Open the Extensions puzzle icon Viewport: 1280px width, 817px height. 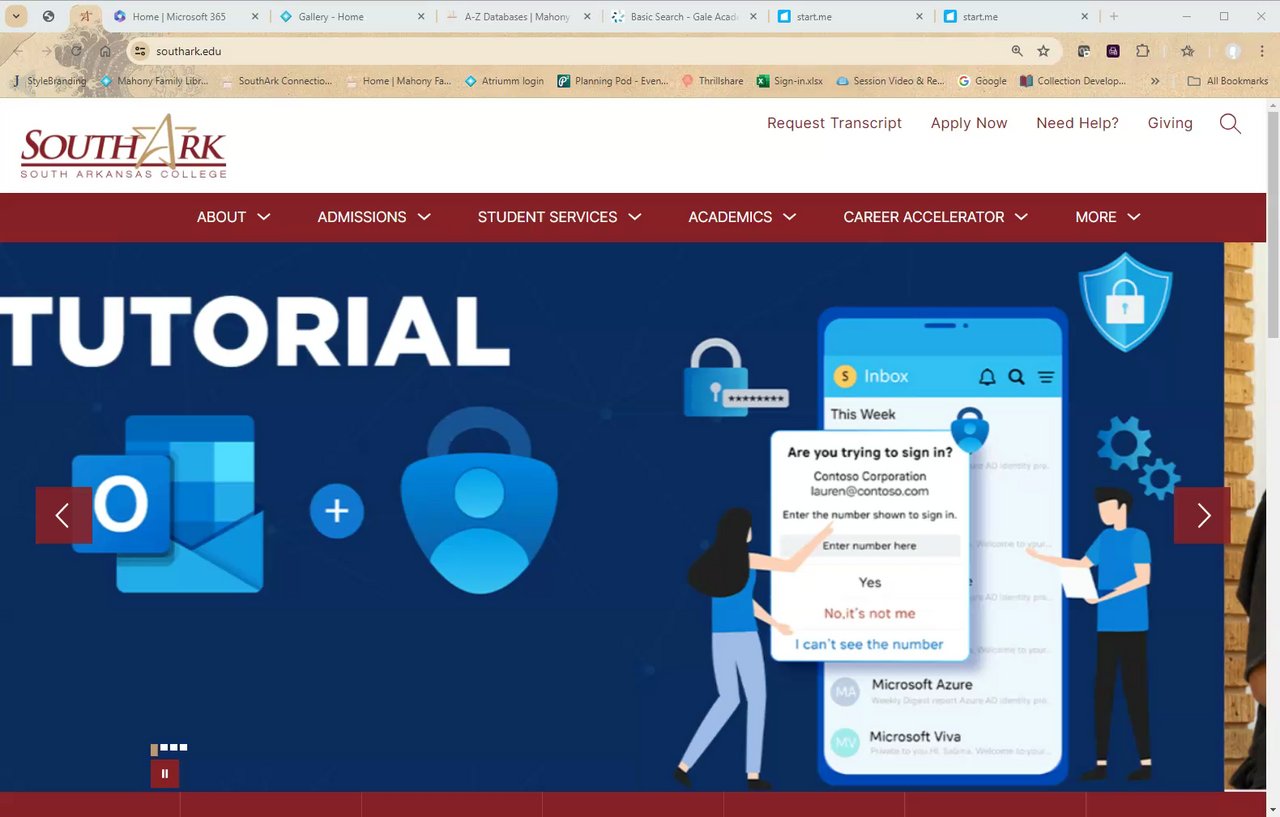(1143, 51)
